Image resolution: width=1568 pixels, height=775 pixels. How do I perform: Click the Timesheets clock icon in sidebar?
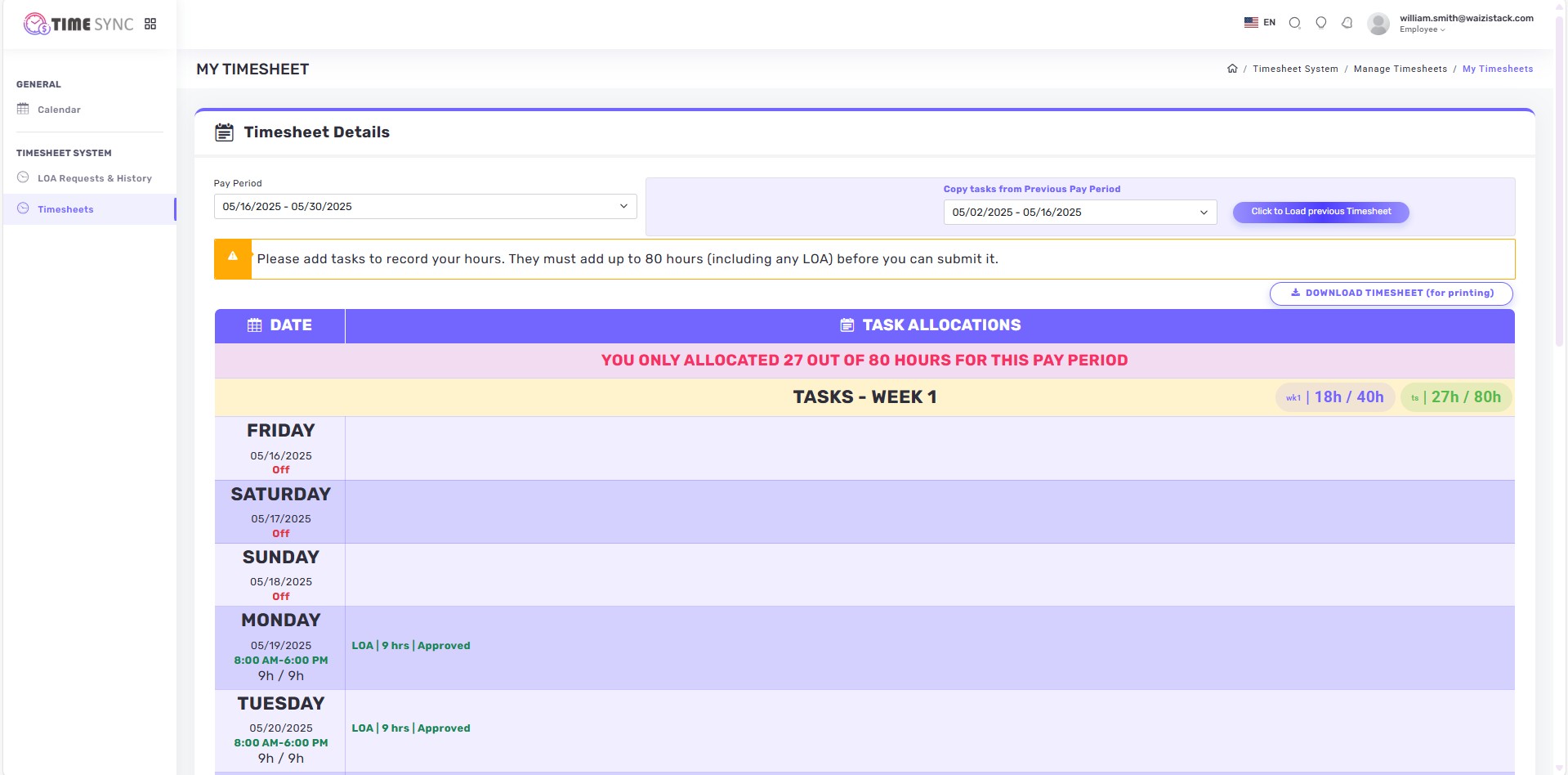tap(24, 208)
